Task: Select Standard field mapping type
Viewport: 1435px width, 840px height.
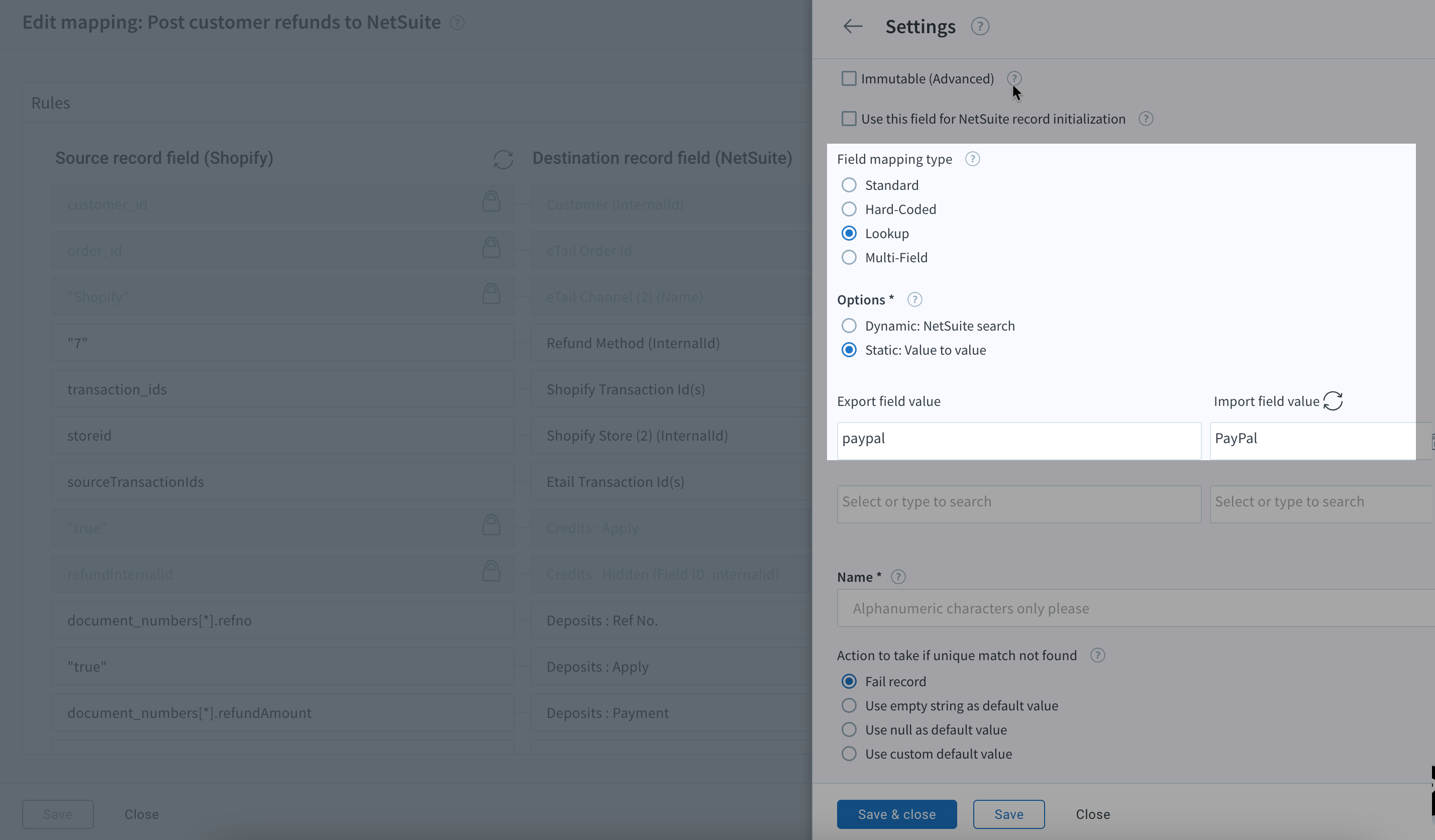Action: coord(849,185)
